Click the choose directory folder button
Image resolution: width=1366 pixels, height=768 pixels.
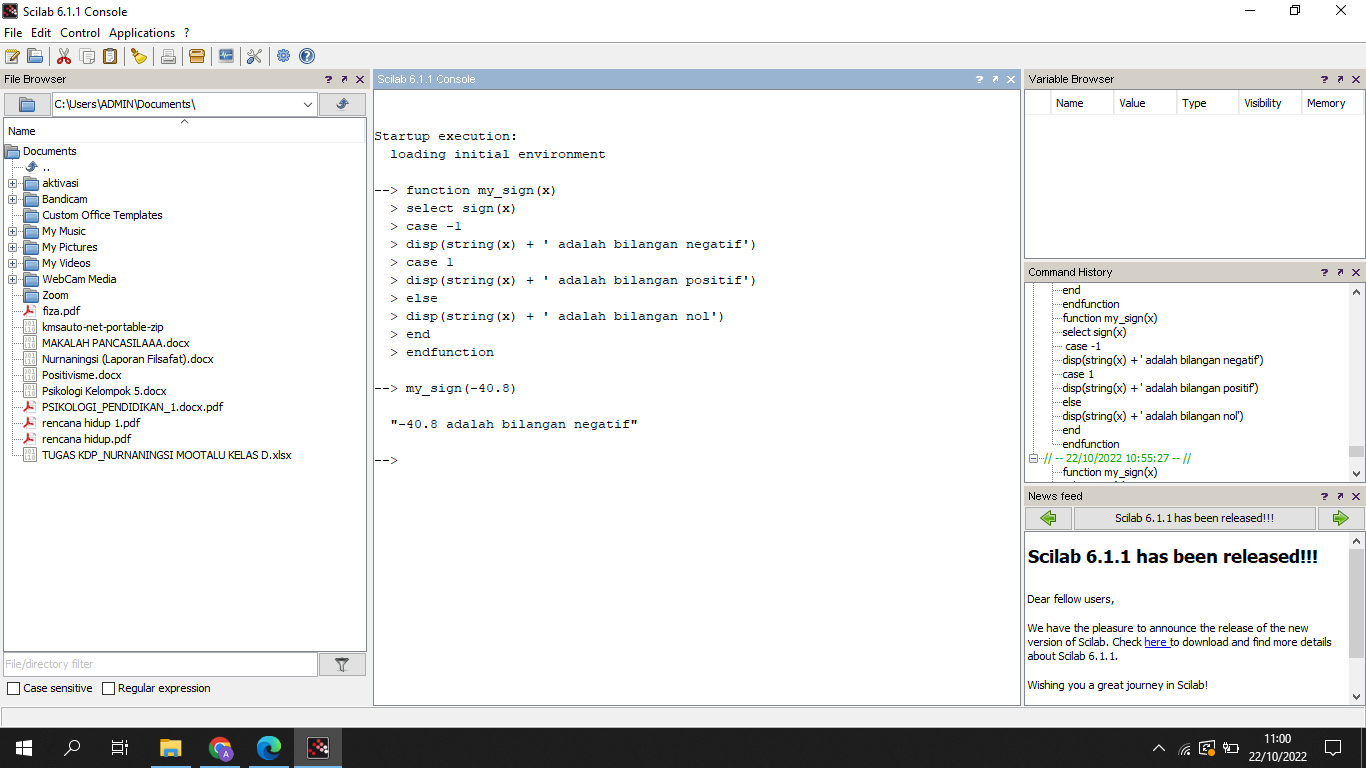click(27, 104)
